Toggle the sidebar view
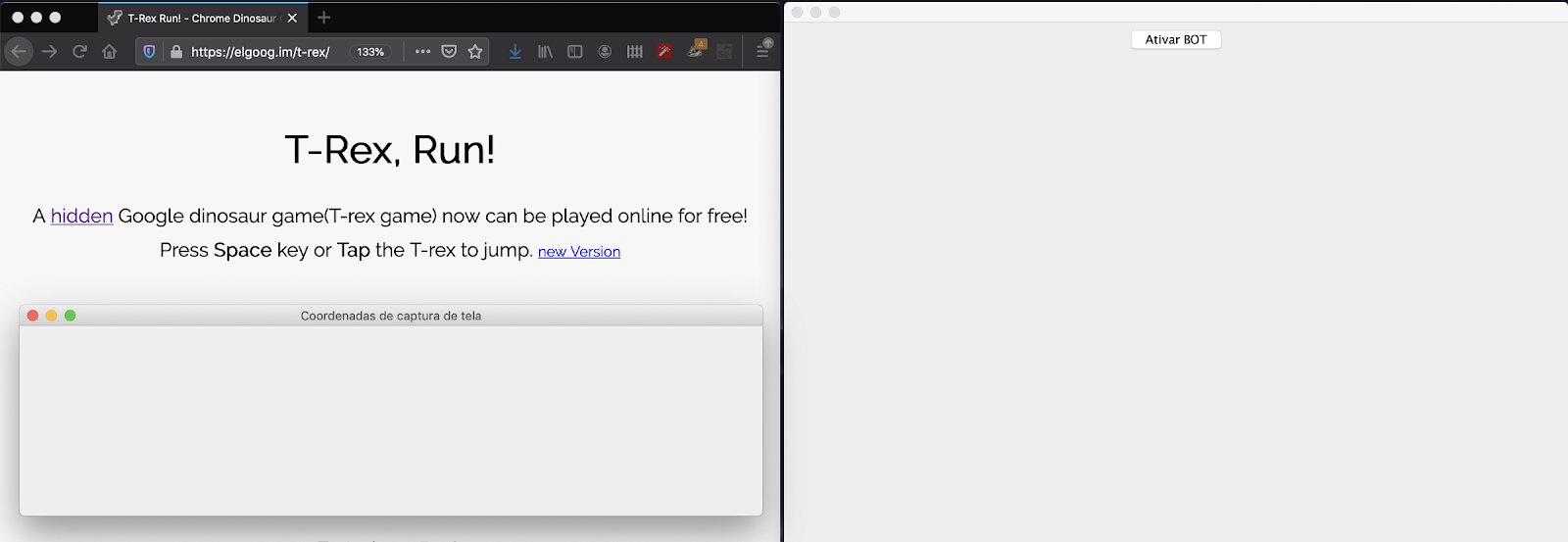Image resolution: width=1568 pixels, height=542 pixels. [x=575, y=51]
